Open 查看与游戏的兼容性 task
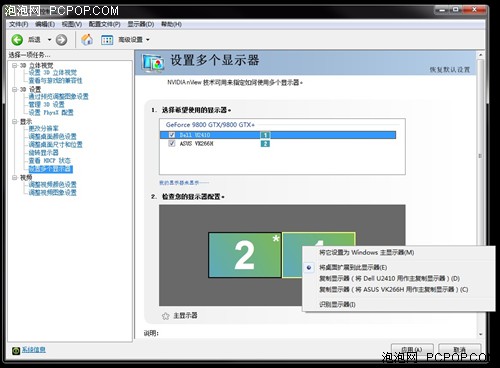Viewport: 500px width, 368px height. tap(55, 81)
